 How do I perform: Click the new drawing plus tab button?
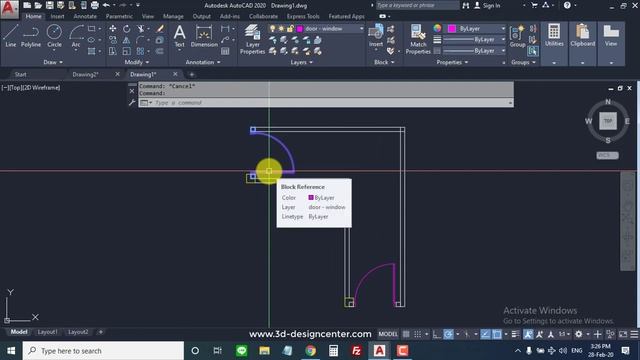191,74
